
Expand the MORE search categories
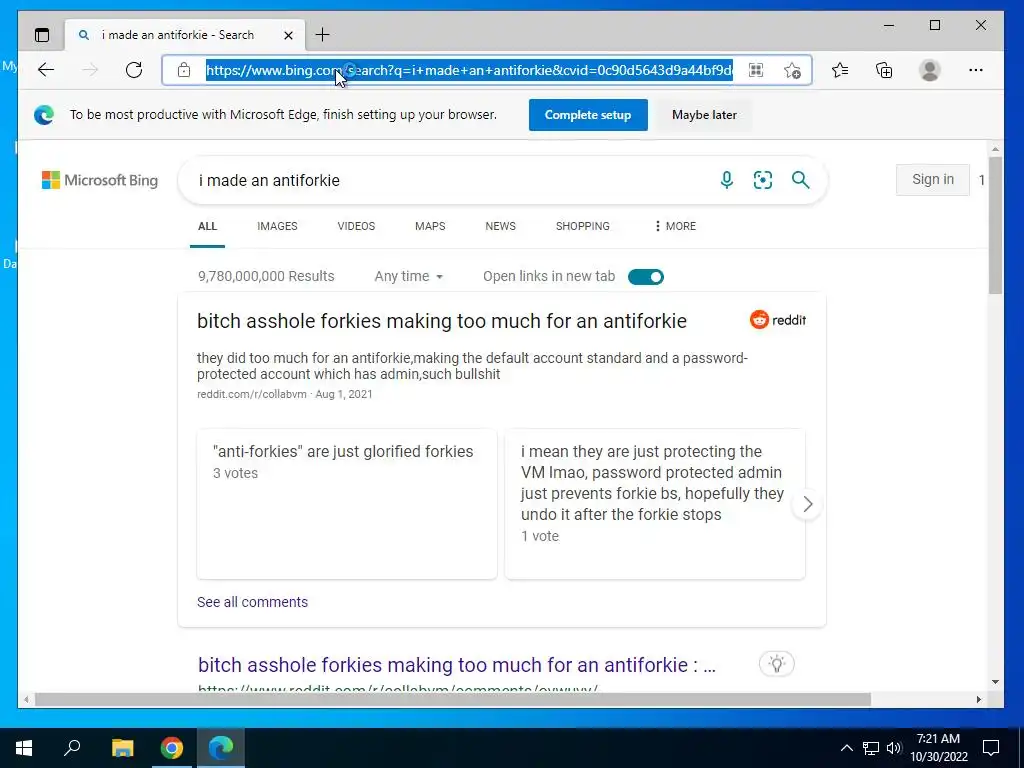pos(675,226)
